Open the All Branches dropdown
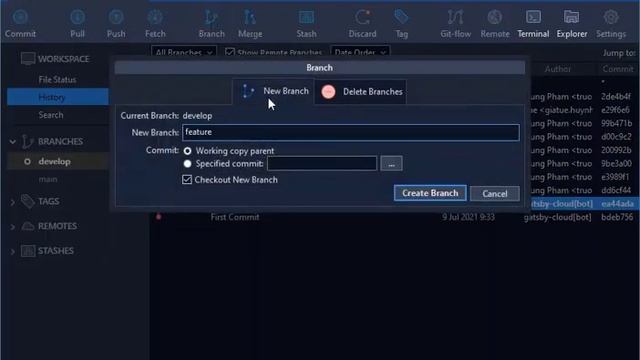 coord(184,53)
